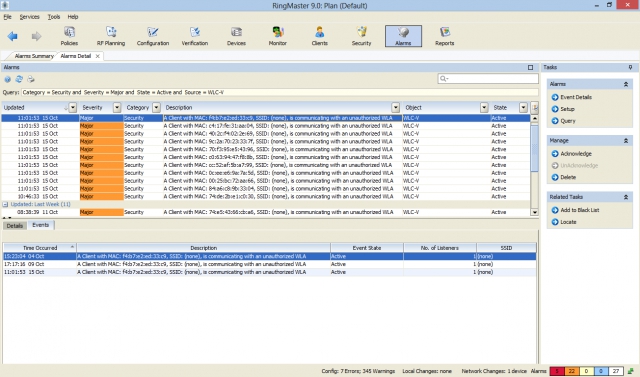Click the yellow minor alarms count
This screenshot has height=377, width=640.
[586, 371]
